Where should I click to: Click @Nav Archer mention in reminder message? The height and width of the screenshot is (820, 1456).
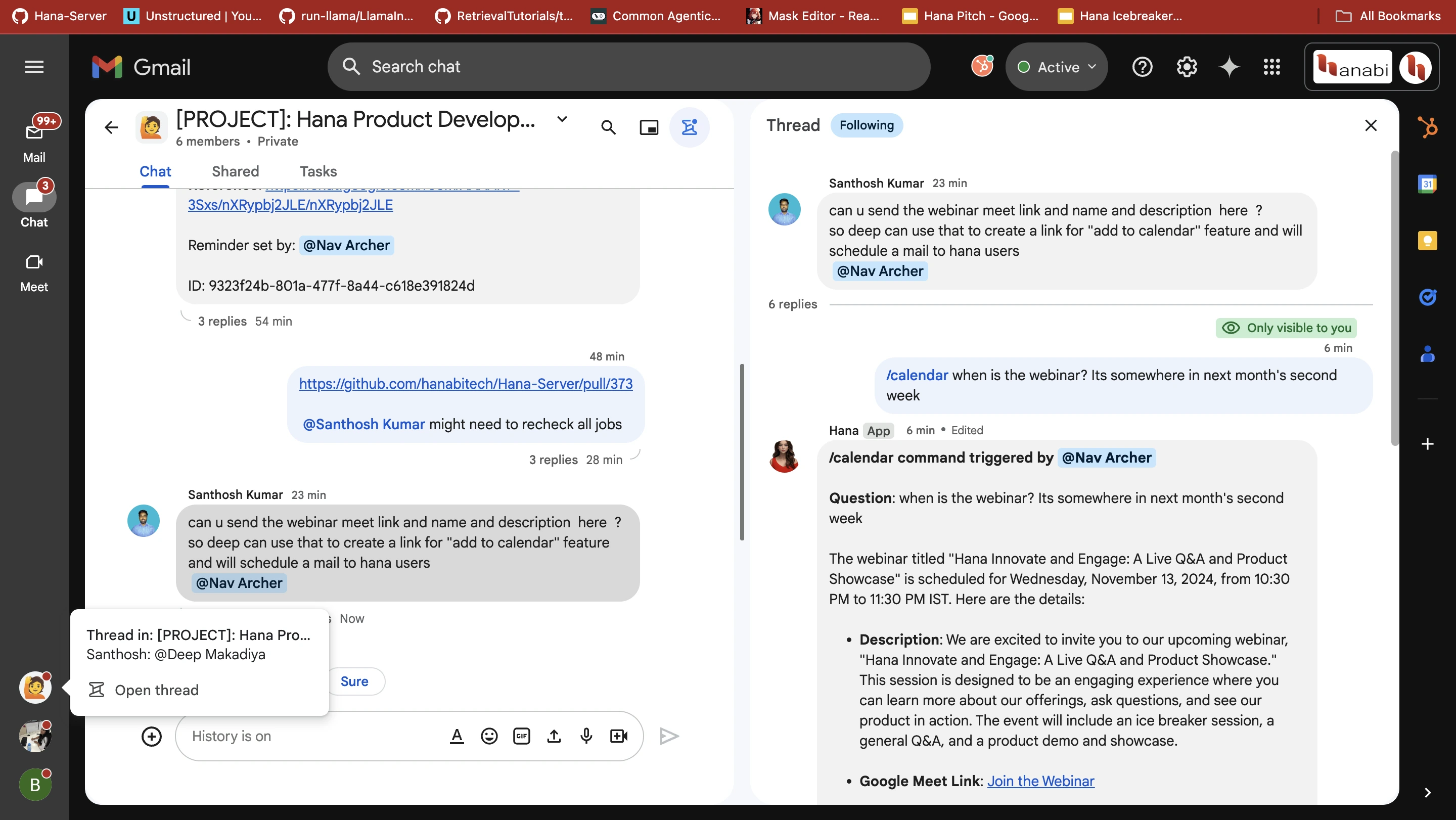point(346,245)
